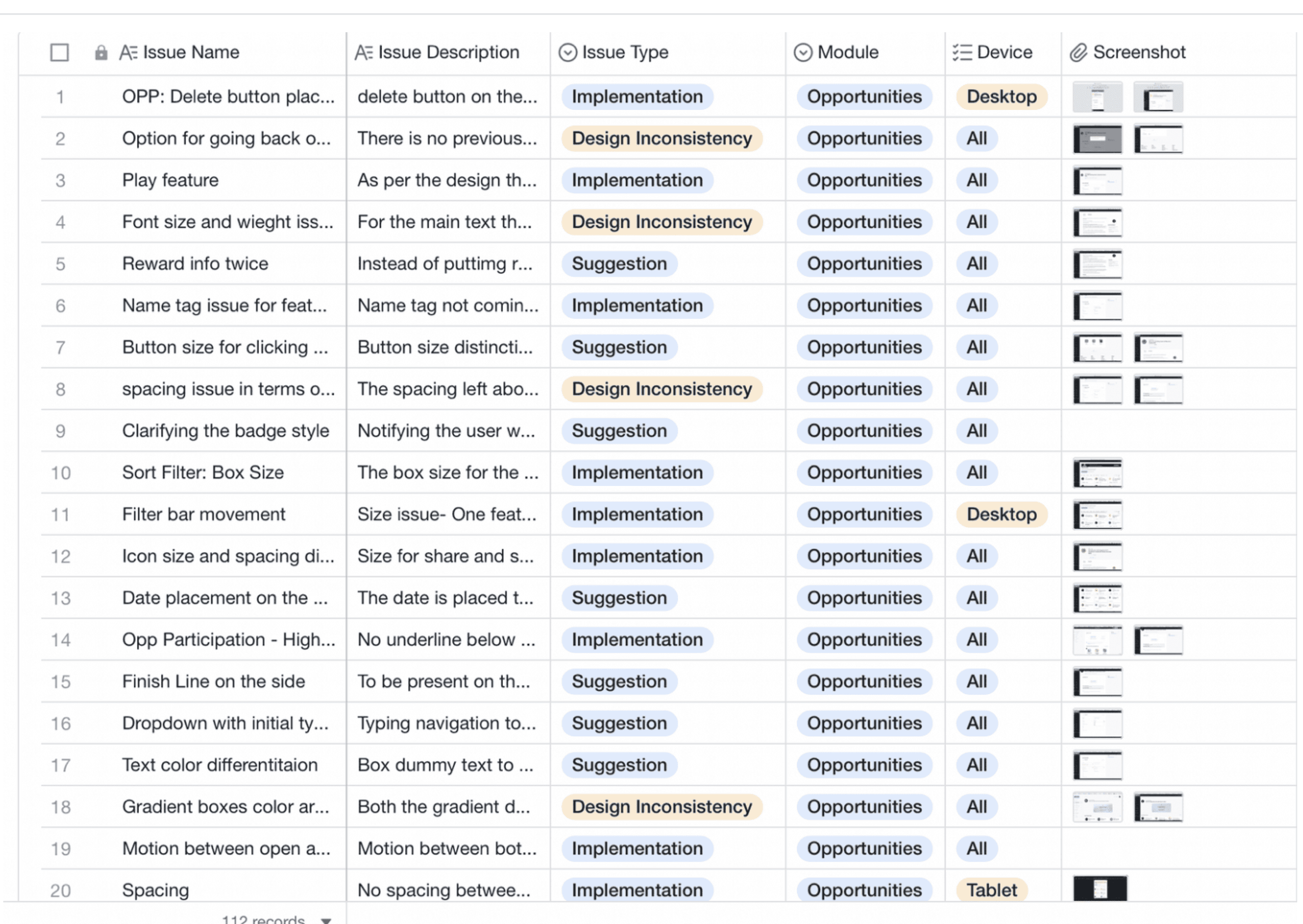Toggle the select-all checkbox in the header
Screen dimensions: 1303x924
click(60, 52)
